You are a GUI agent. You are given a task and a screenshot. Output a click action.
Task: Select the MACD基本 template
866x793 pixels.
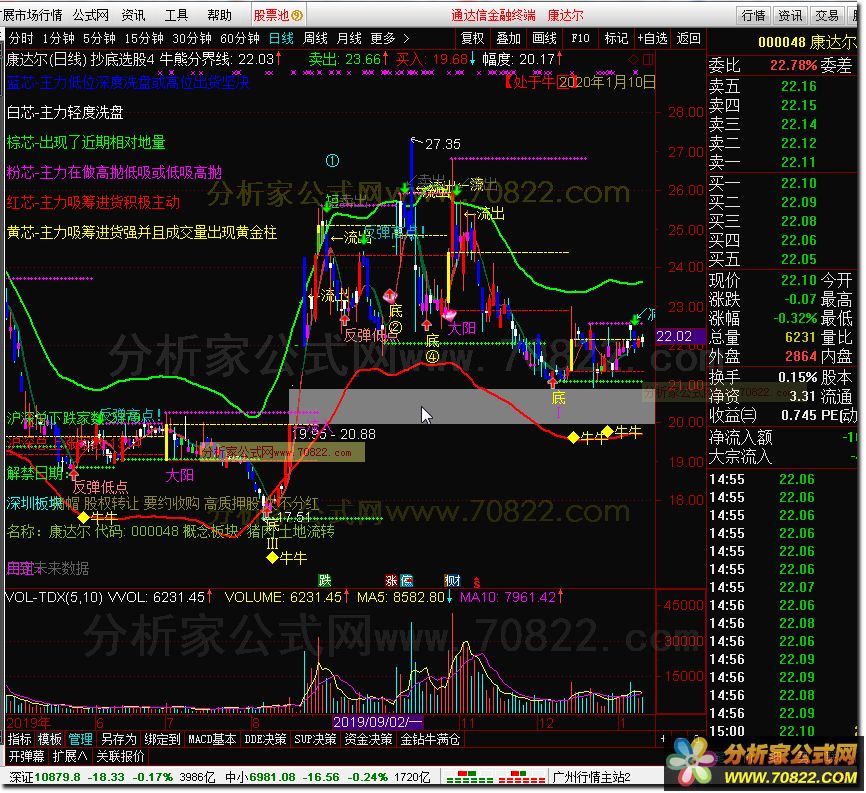pos(212,739)
